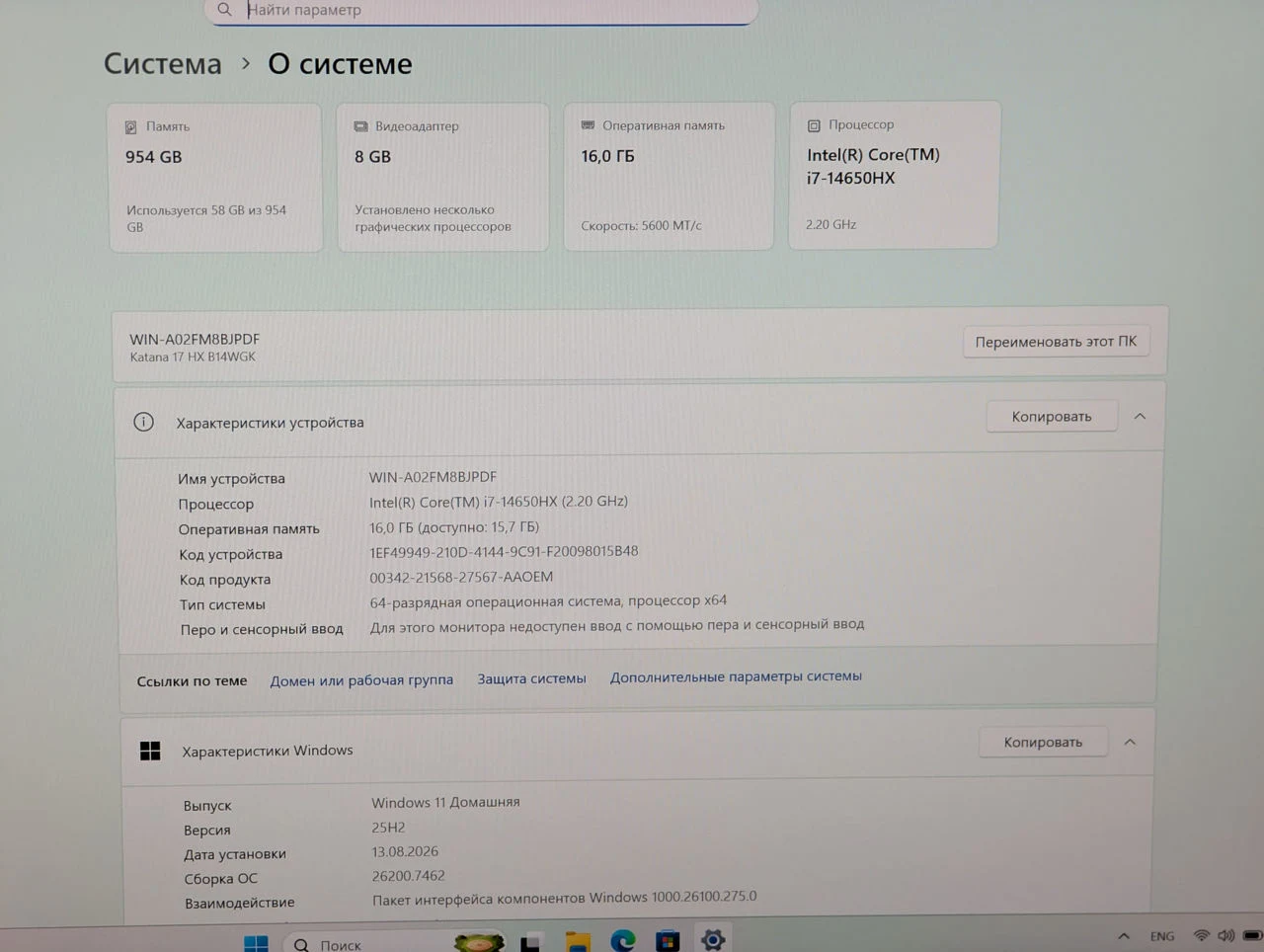Click the Память card disk icon
Screen dimensions: 1264x952
[131, 127]
